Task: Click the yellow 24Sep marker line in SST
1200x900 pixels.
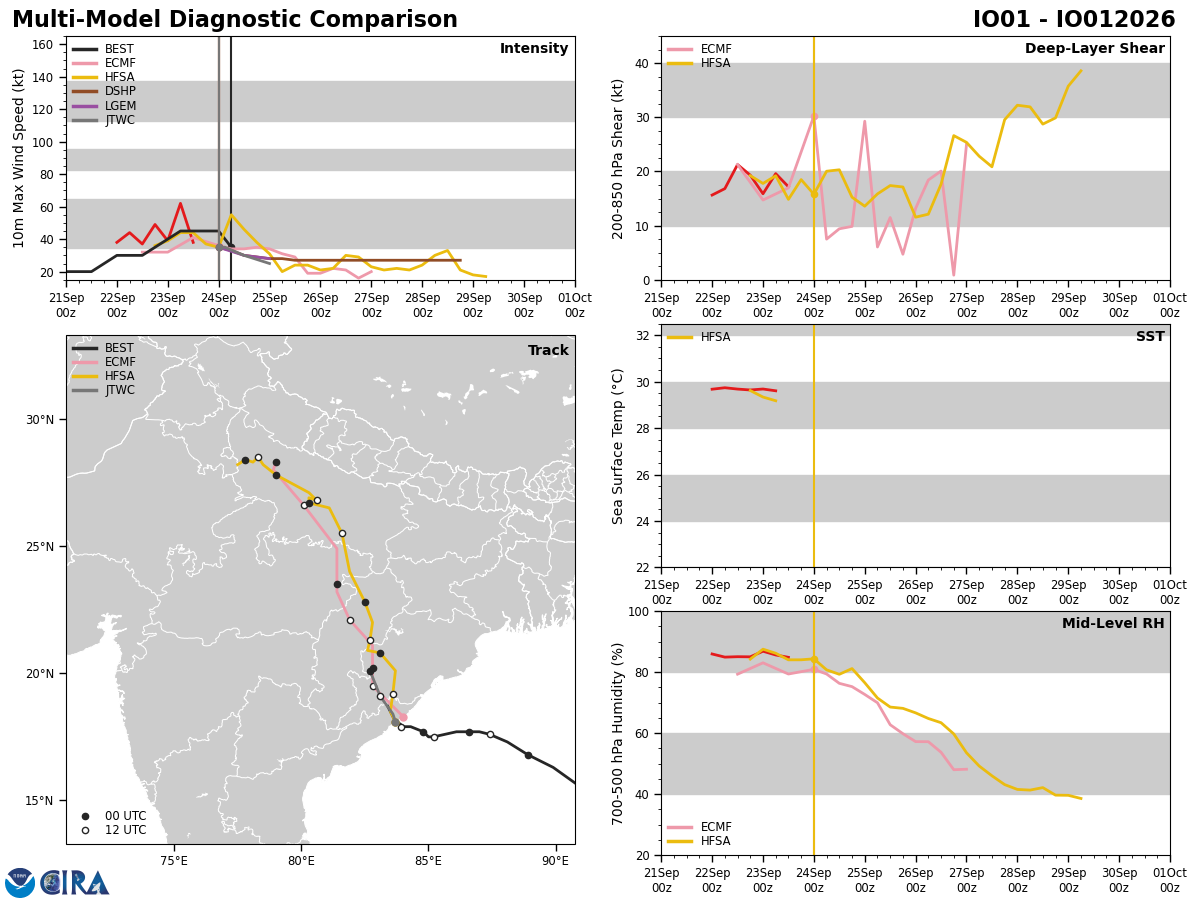Action: (814, 446)
